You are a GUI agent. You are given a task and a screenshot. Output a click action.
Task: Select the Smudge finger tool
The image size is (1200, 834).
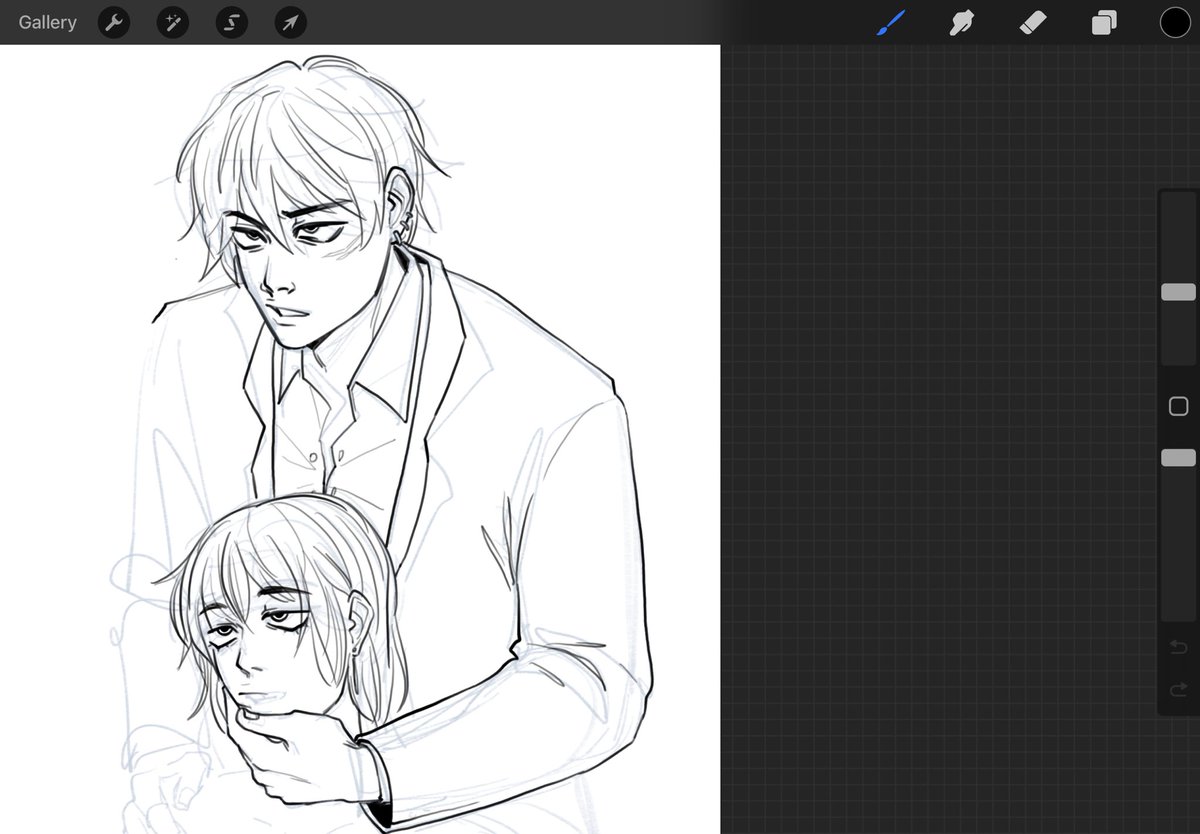pyautogui.click(x=962, y=22)
